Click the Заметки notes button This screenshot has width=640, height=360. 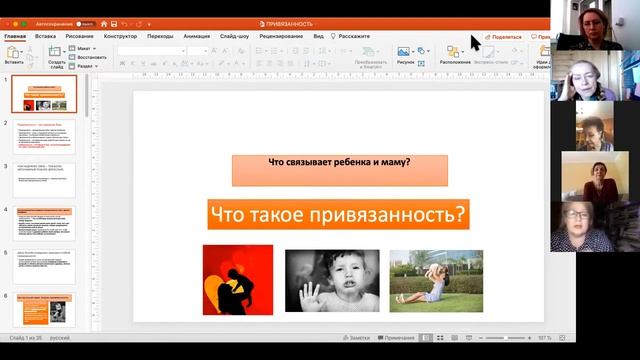[356, 338]
